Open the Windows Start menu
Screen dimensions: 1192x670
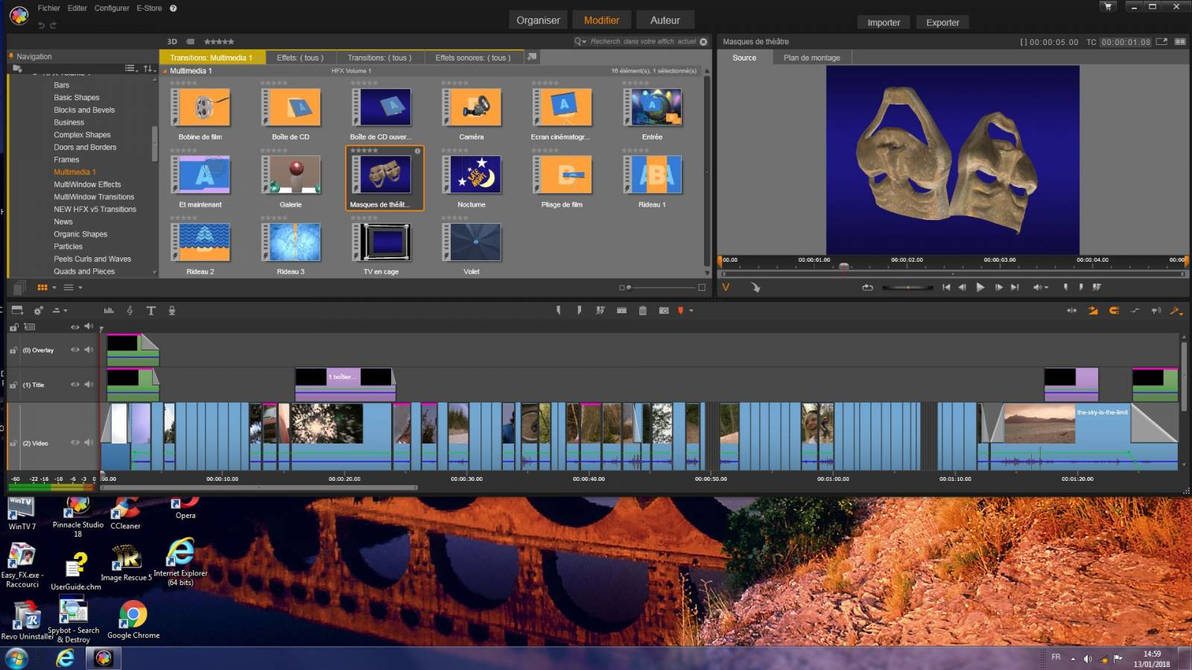17,658
